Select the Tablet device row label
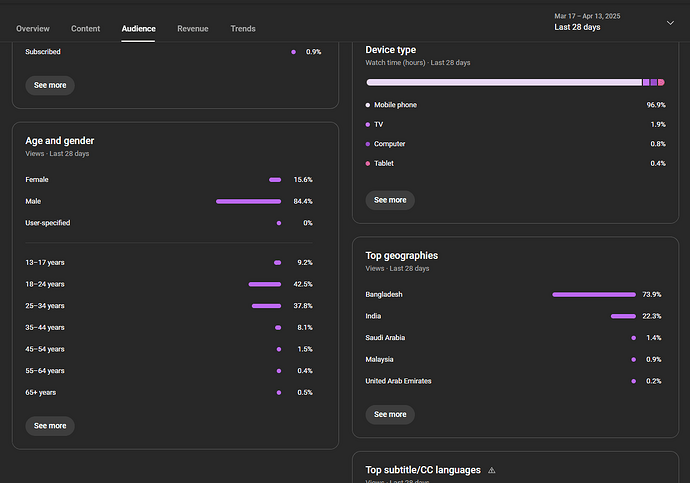The height and width of the screenshot is (483, 690). point(384,163)
